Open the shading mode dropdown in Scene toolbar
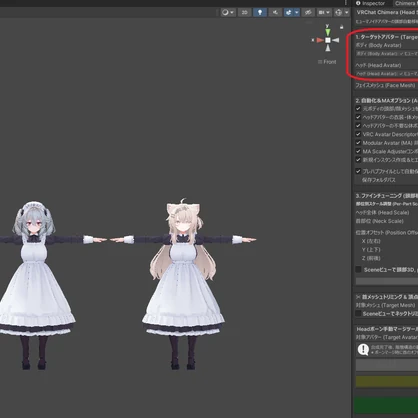This screenshot has width=418, height=418. (x=228, y=12)
